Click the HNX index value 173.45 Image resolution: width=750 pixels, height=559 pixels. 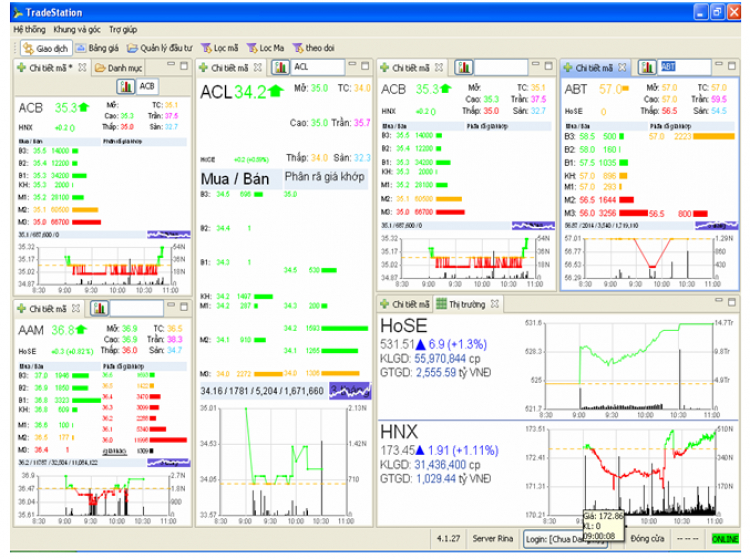pos(397,450)
